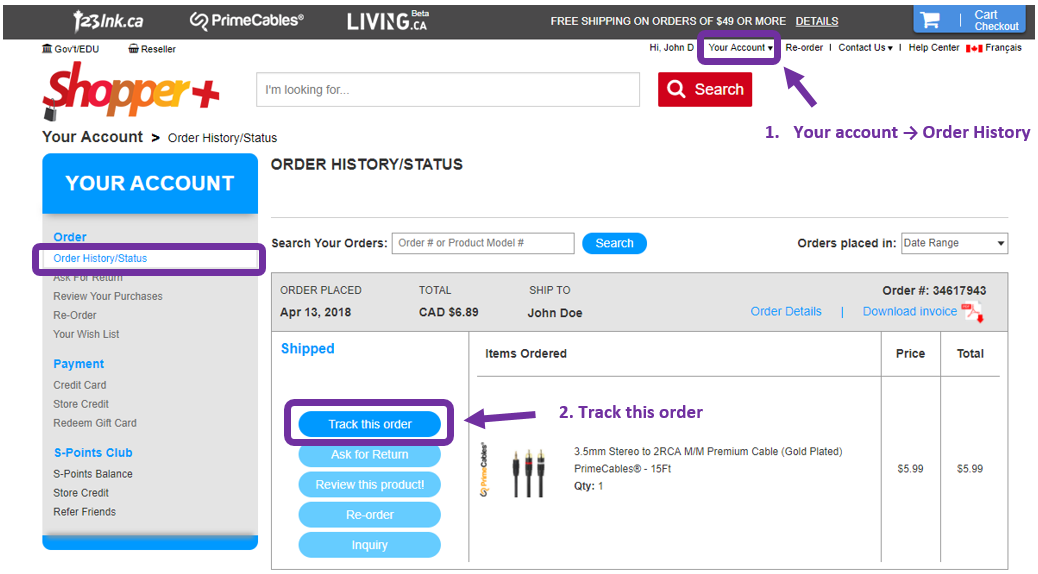Click the blue order Search button
Image resolution: width=1038 pixels, height=574 pixels.
[x=614, y=243]
